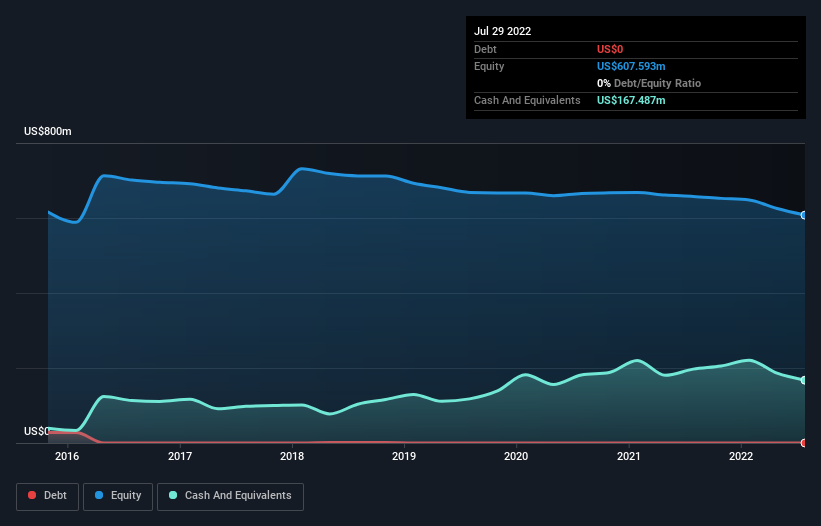Select the 2017 x-axis label
Viewport: 821px width, 526px height.
coord(180,456)
